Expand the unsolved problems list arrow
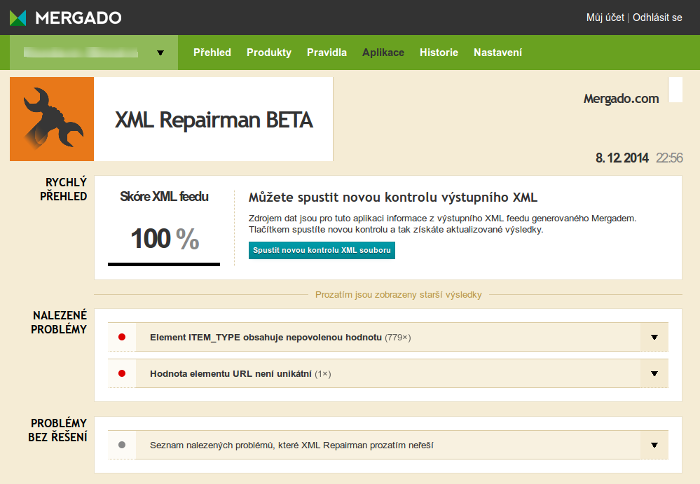 coord(654,445)
